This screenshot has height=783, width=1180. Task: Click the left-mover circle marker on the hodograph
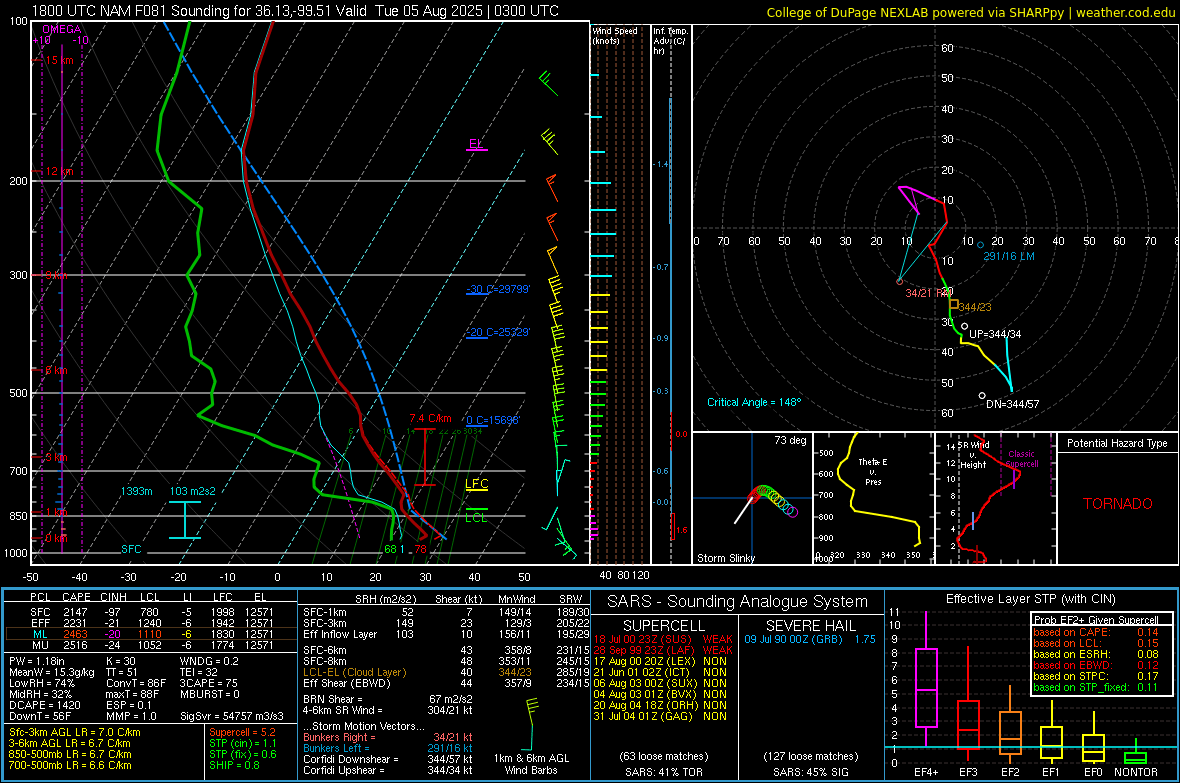[980, 245]
